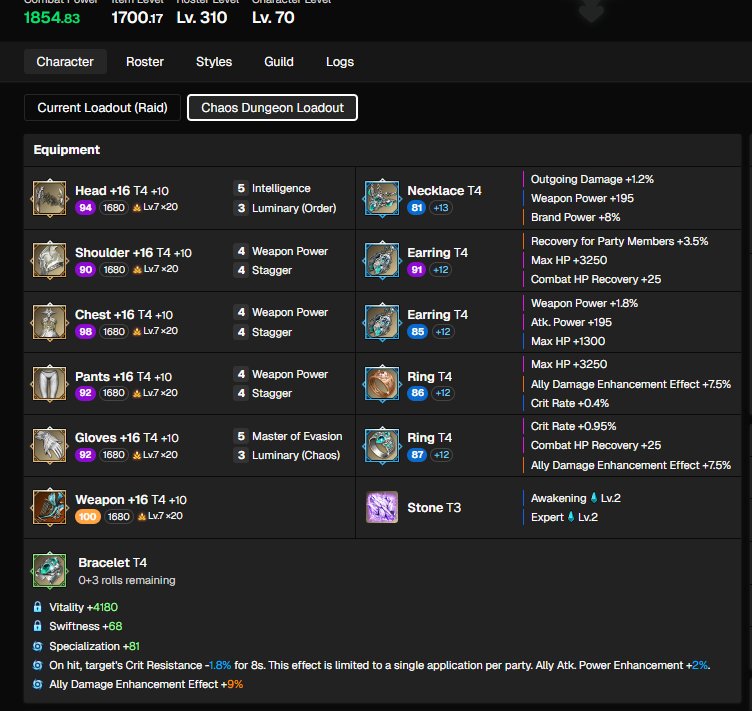The height and width of the screenshot is (711, 752).
Task: Open the Necklace accessory icon
Action: 382,198
